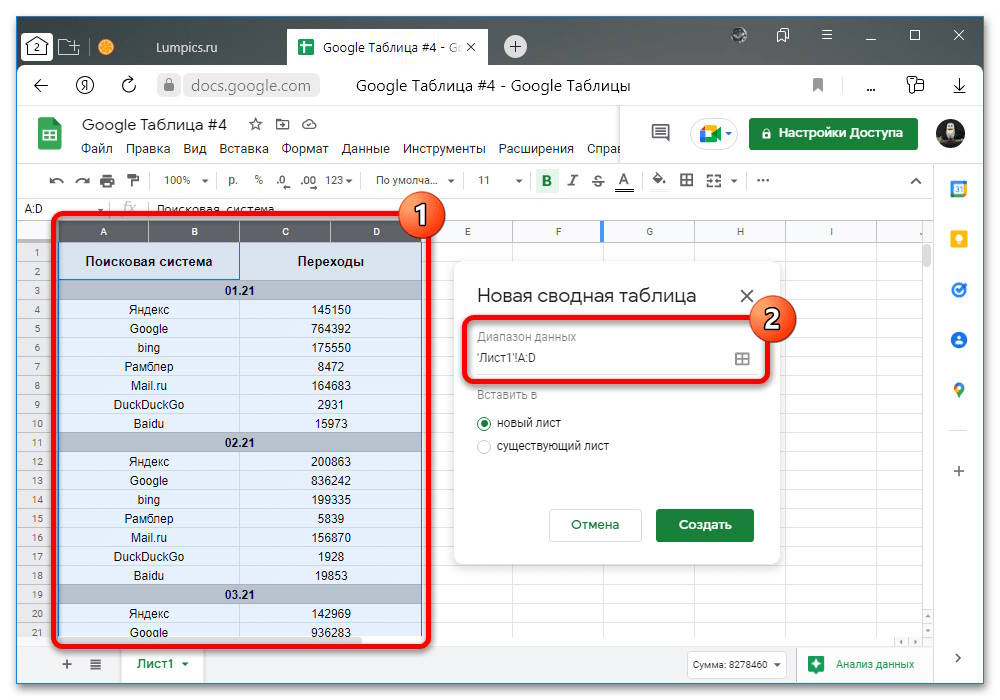Image resolution: width=1000 pixels, height=700 pixels.
Task: Open the all sheets list icon
Action: tap(96, 664)
